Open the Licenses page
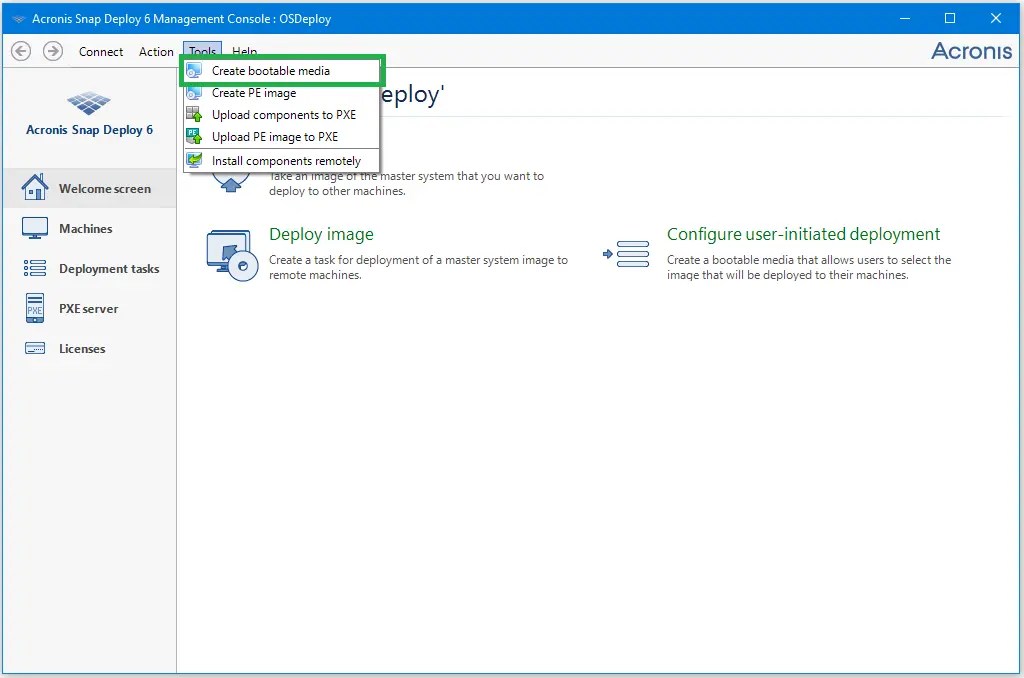The height and width of the screenshot is (678, 1024). pyautogui.click(x=89, y=348)
